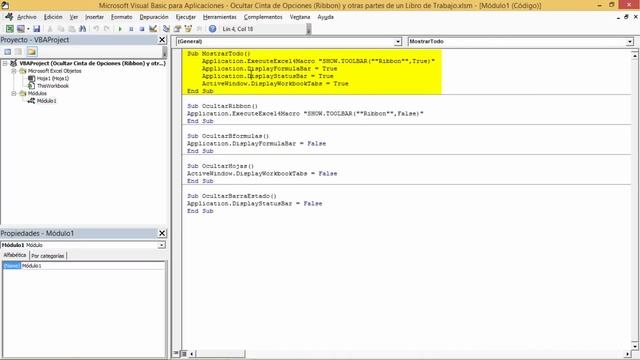
Task: Click the Find binoculars icon
Action: pyautogui.click(x=82, y=29)
